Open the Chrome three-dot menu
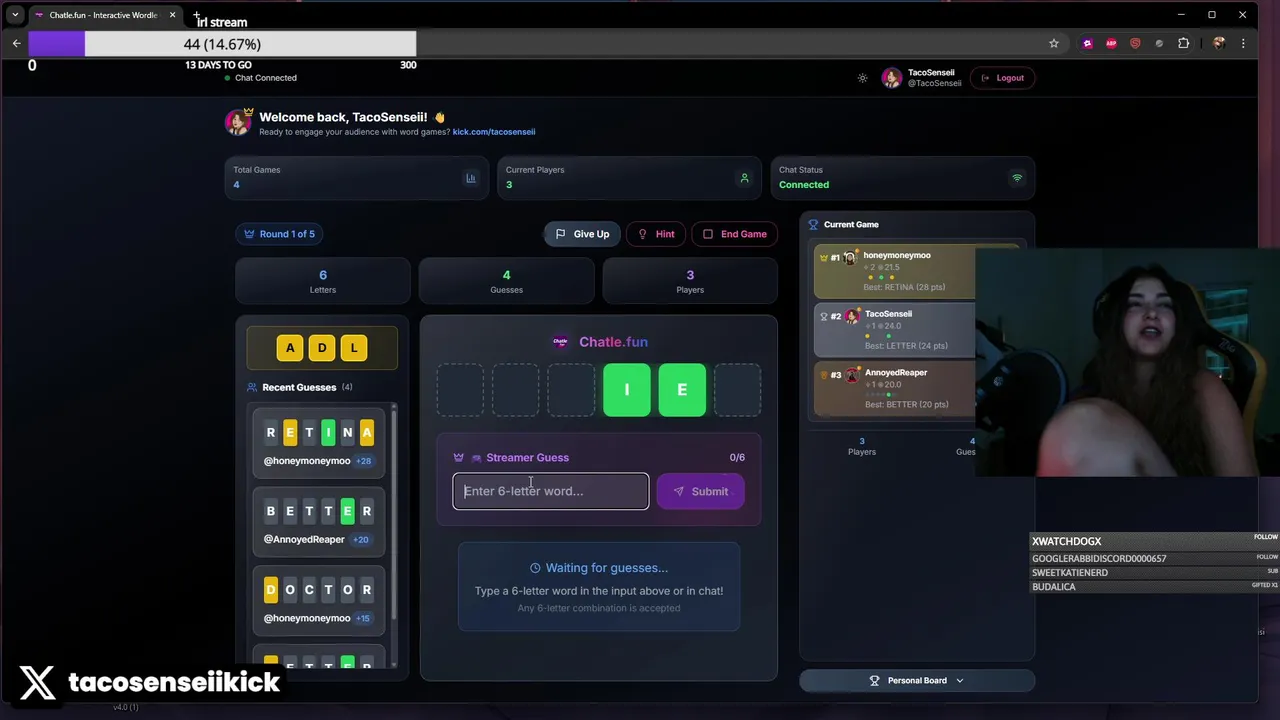The height and width of the screenshot is (720, 1280). click(x=1243, y=43)
